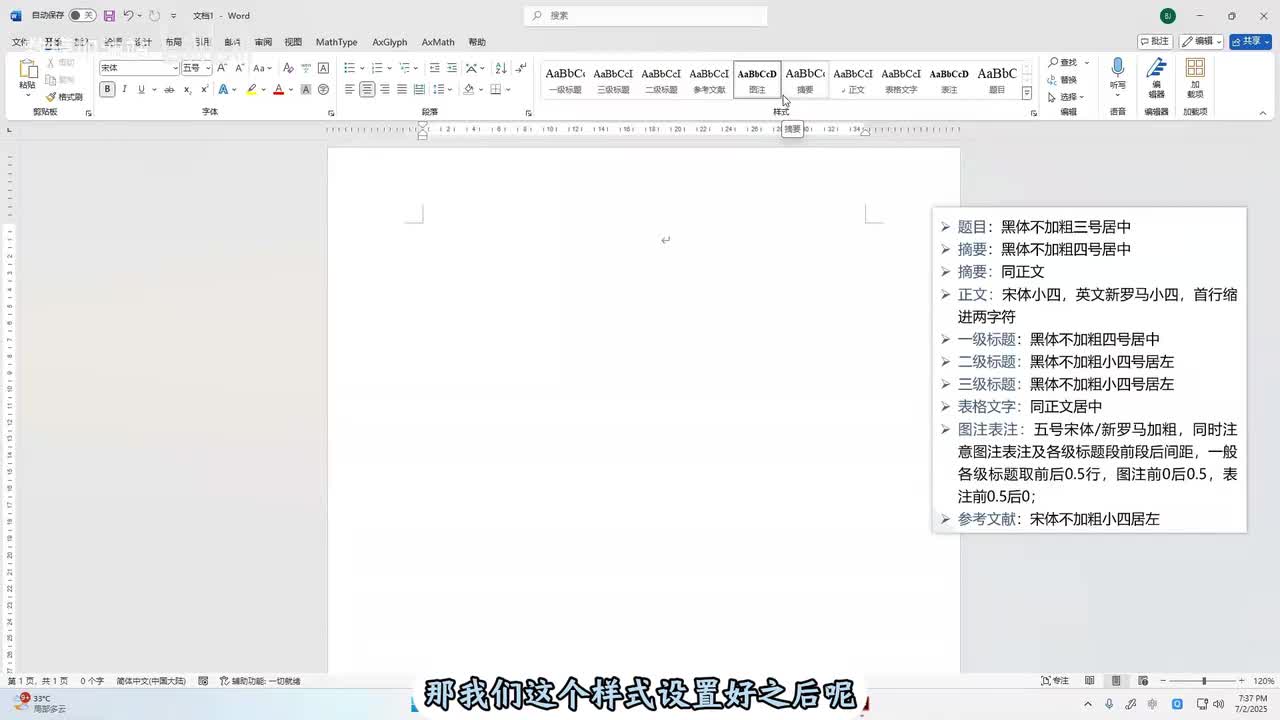Open the 帮助 (Help) tab

coord(477,42)
